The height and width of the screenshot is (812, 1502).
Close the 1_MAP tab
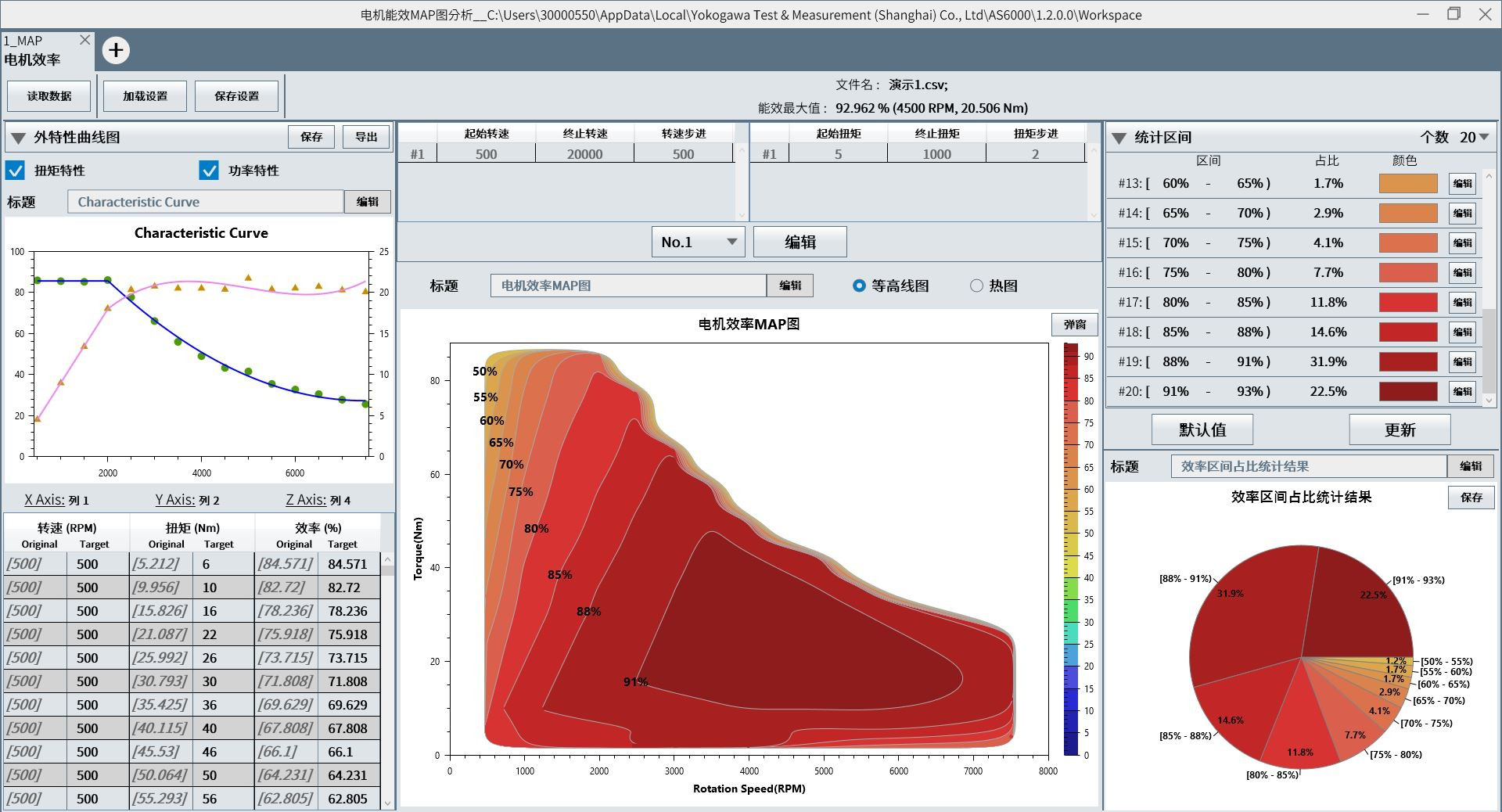click(85, 40)
